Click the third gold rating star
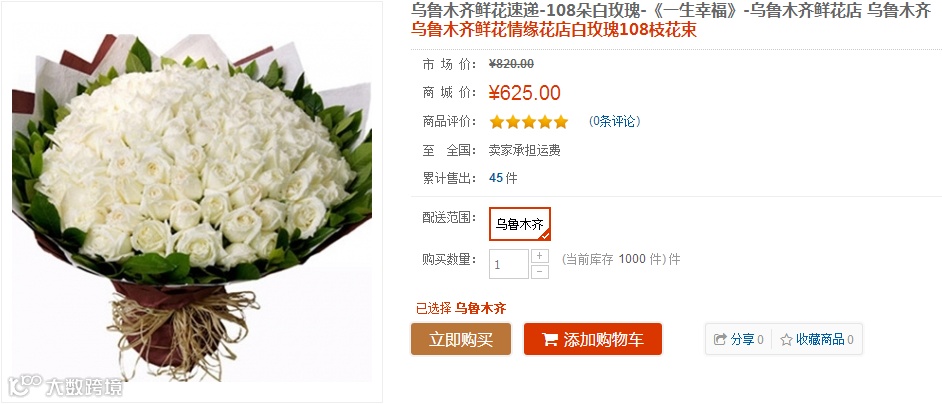942x404 pixels. [x=529, y=122]
